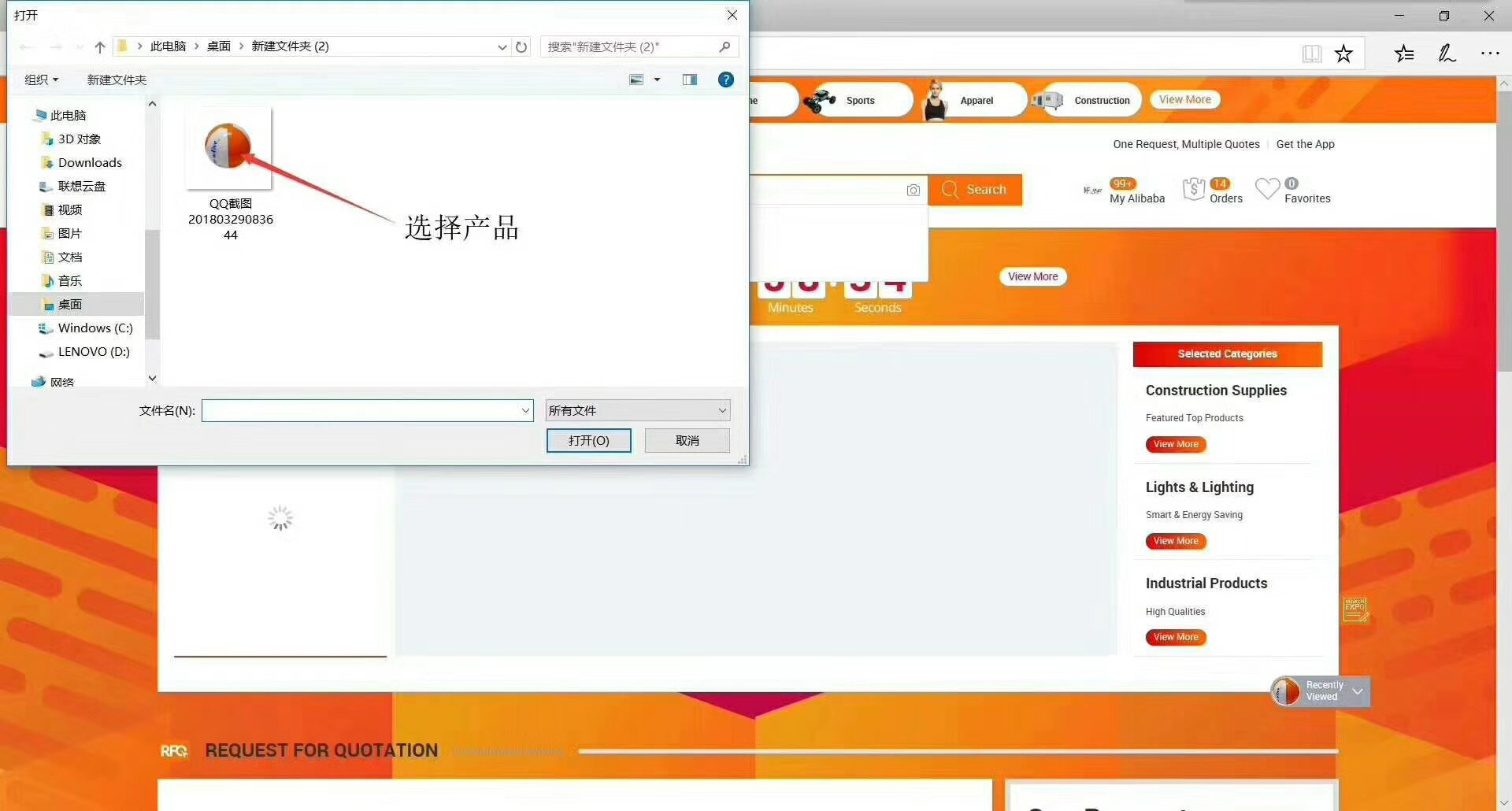Open the floating expo notes icon
Image resolution: width=1512 pixels, height=811 pixels.
point(1356,609)
